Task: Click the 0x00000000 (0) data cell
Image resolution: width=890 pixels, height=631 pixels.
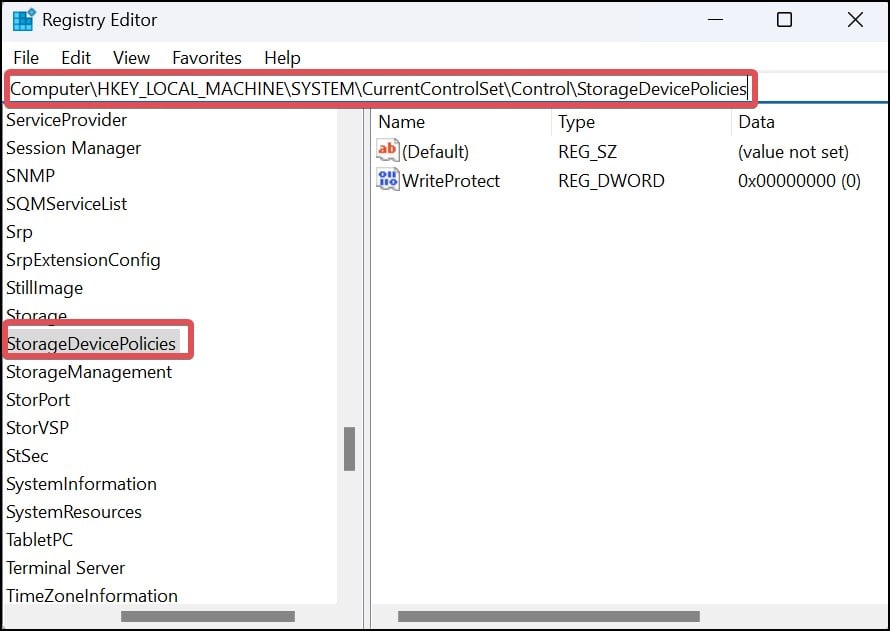Action: [x=799, y=180]
